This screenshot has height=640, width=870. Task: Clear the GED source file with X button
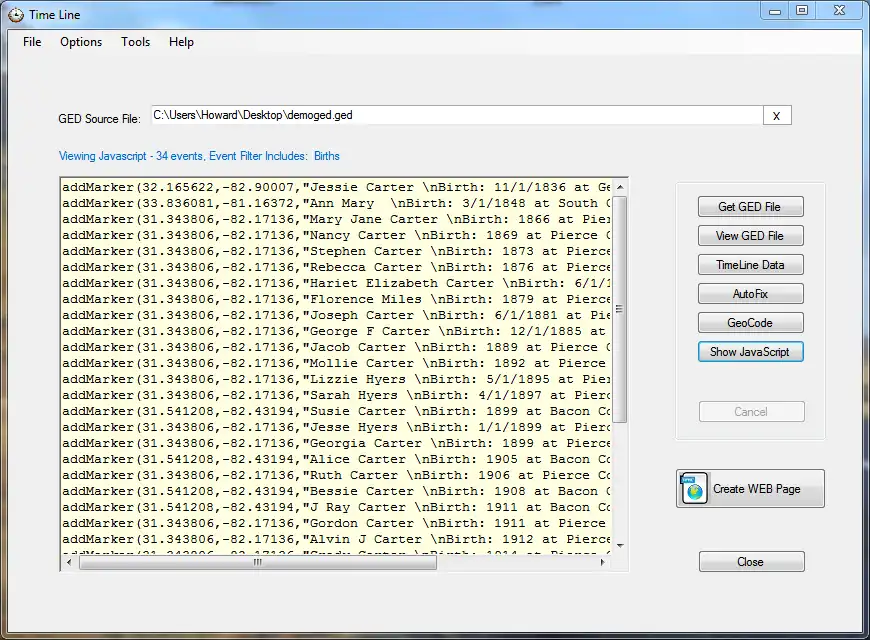(777, 115)
